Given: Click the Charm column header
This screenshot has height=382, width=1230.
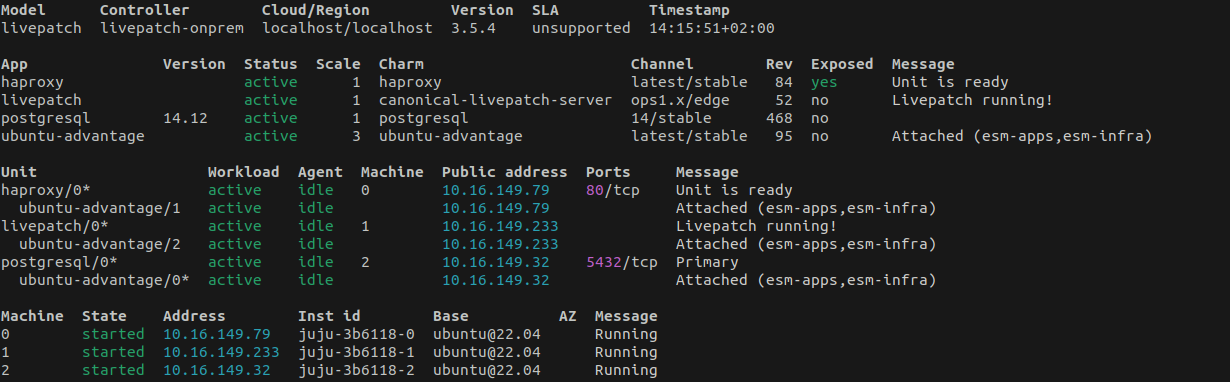Looking at the screenshot, I should click(x=401, y=64).
